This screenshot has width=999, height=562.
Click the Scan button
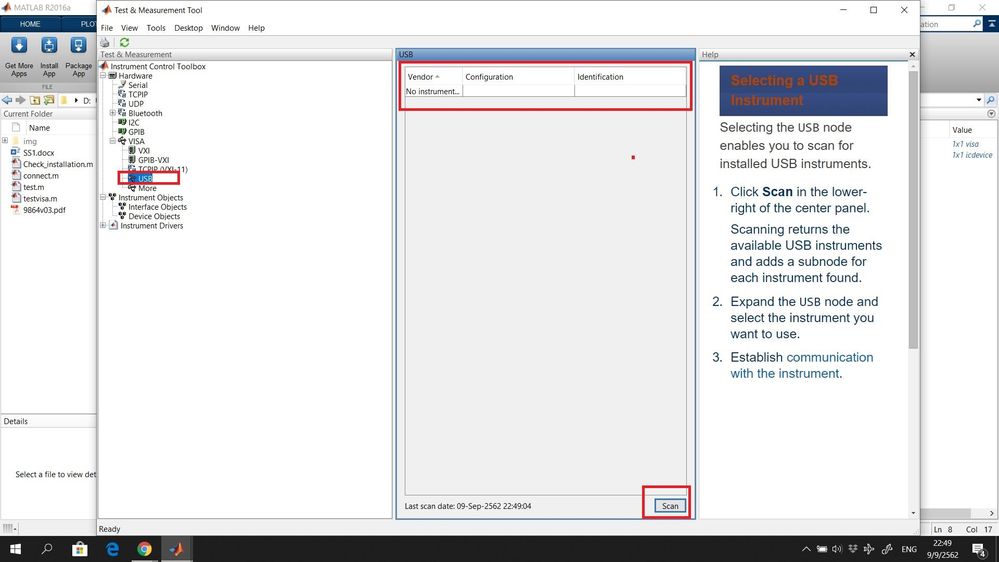(x=670, y=506)
